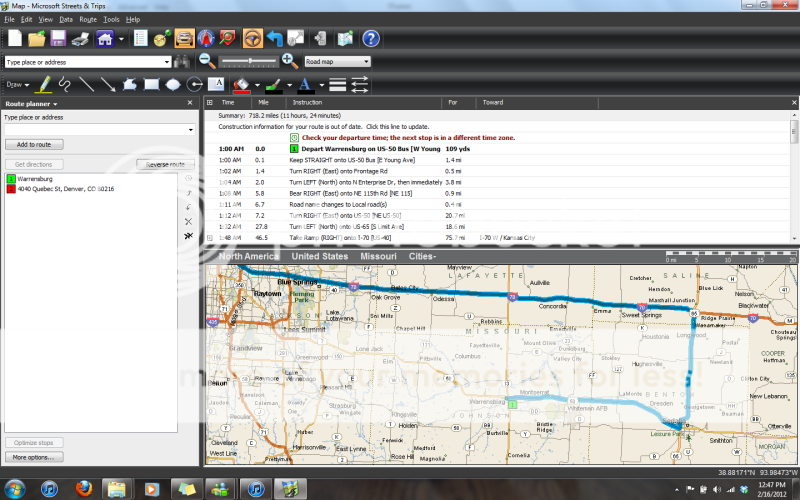Click the Optimize stops button

coord(34,442)
